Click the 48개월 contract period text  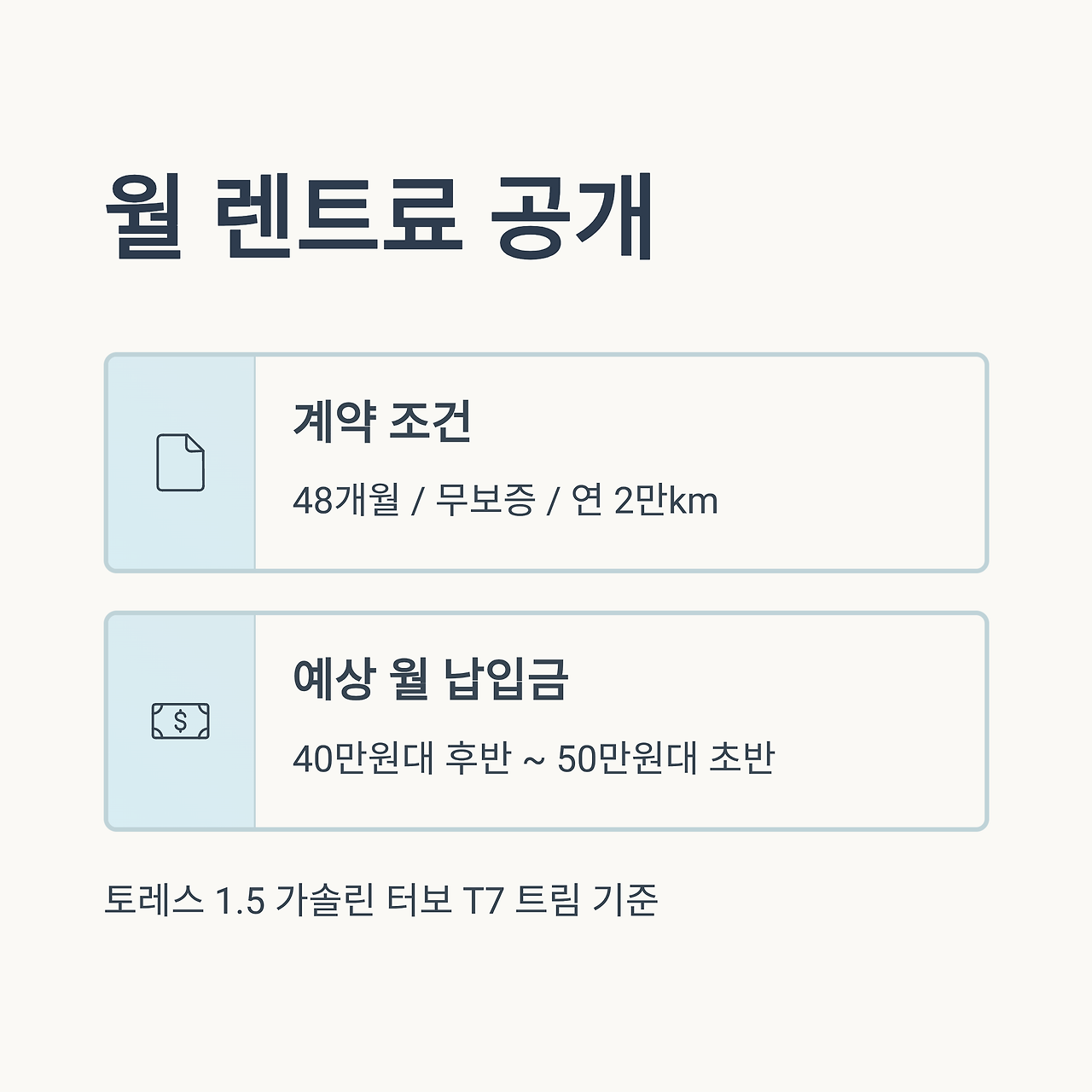(346, 500)
